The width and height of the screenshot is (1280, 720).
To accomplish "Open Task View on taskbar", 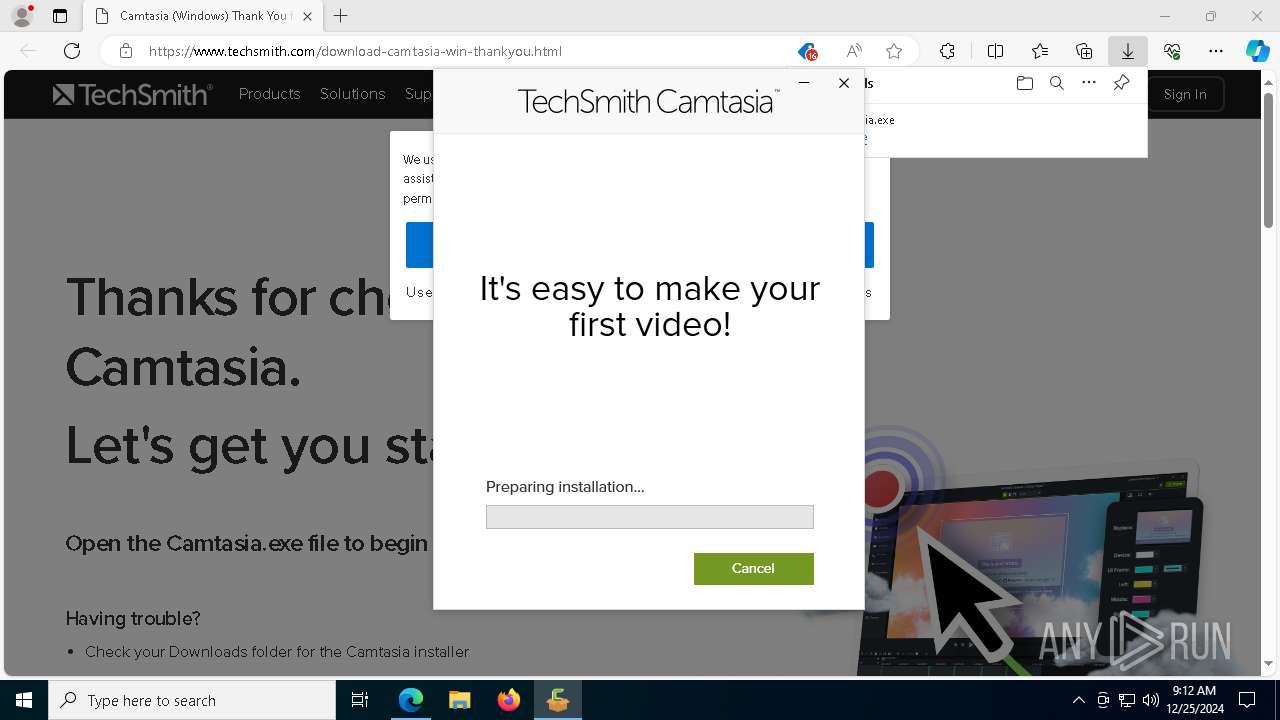I will [x=360, y=700].
